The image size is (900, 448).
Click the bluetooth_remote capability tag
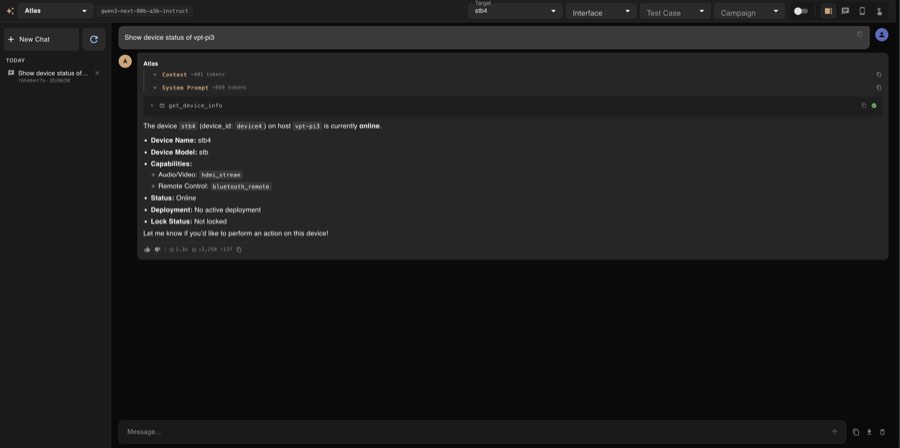point(240,186)
